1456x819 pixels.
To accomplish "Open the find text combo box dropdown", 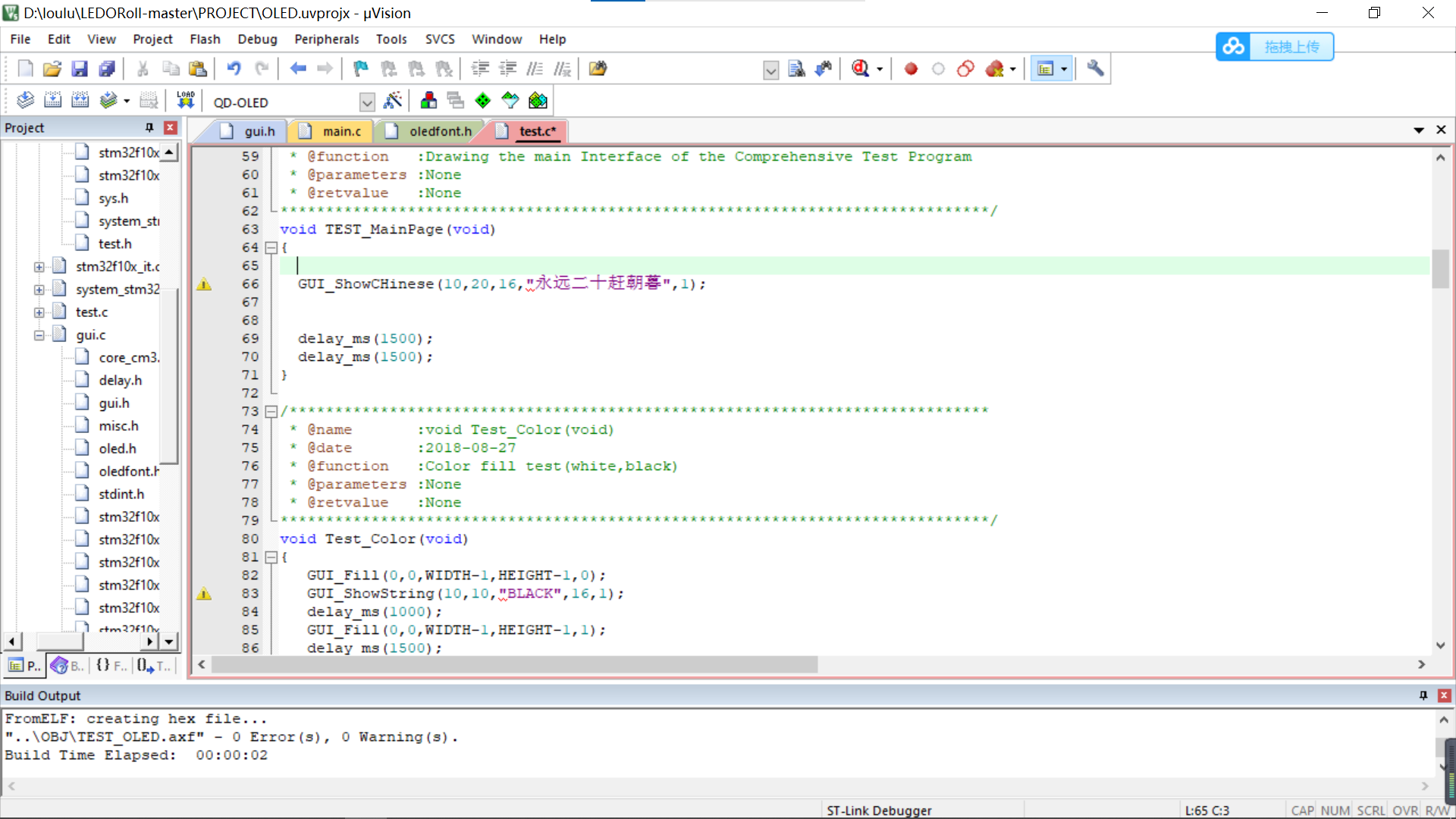I will coord(771,71).
